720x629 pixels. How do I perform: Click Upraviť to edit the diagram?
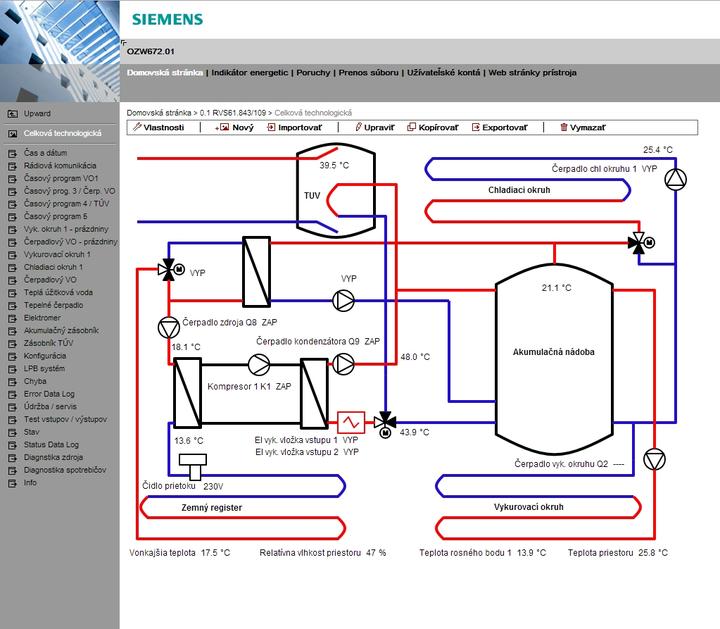(x=375, y=128)
